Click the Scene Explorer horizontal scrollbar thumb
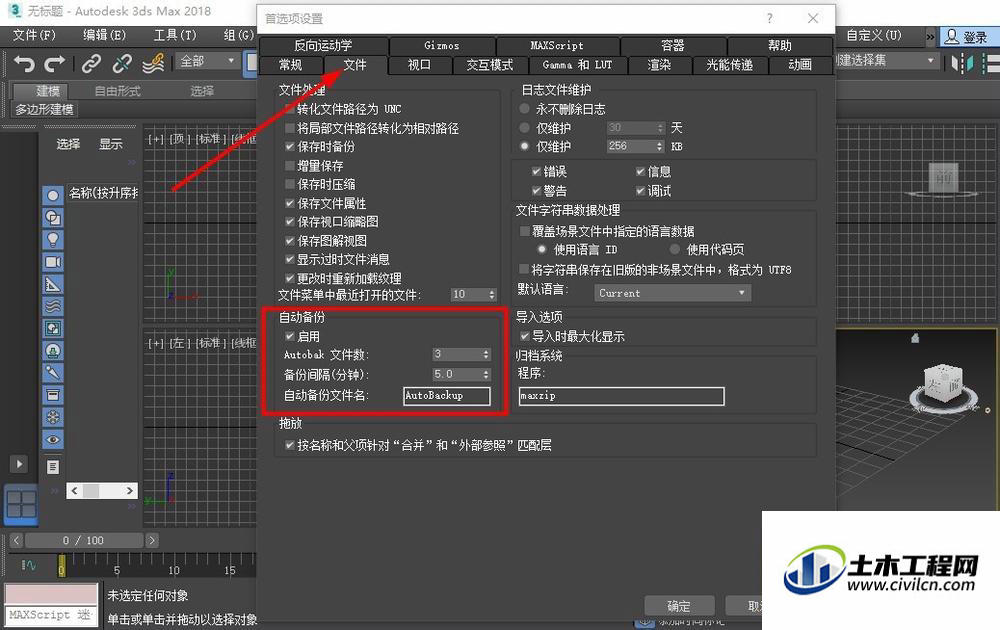 pyautogui.click(x=91, y=490)
